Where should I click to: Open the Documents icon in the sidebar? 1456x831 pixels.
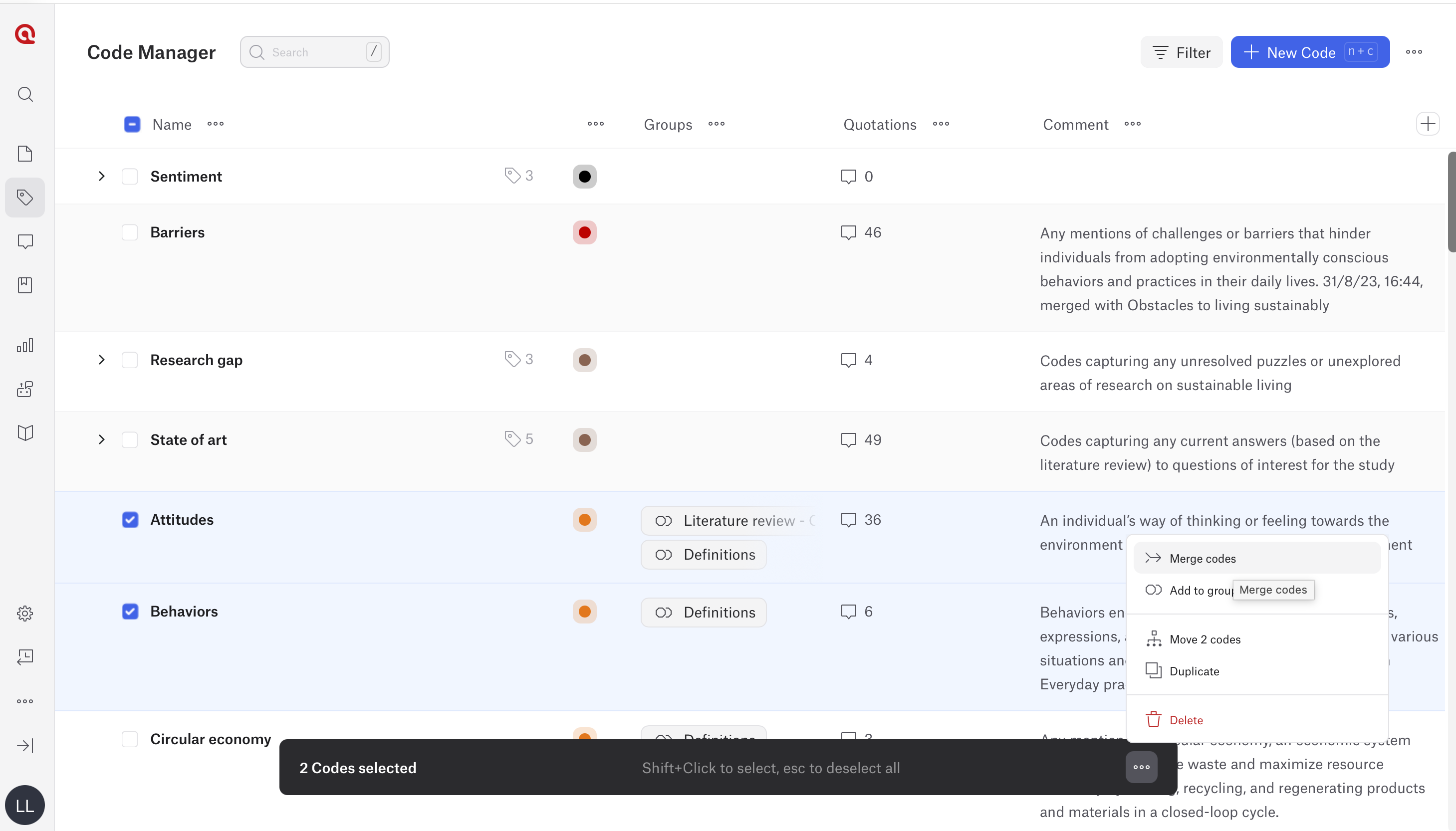(x=25, y=154)
